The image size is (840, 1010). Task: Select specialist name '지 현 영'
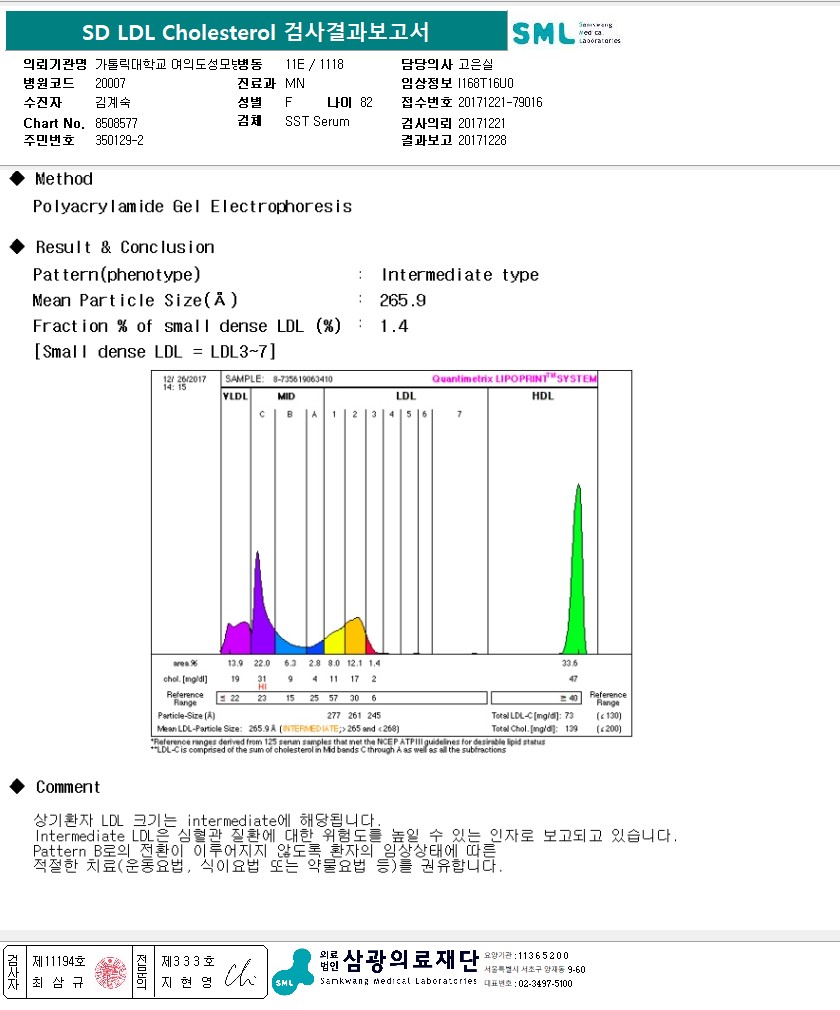[187, 982]
